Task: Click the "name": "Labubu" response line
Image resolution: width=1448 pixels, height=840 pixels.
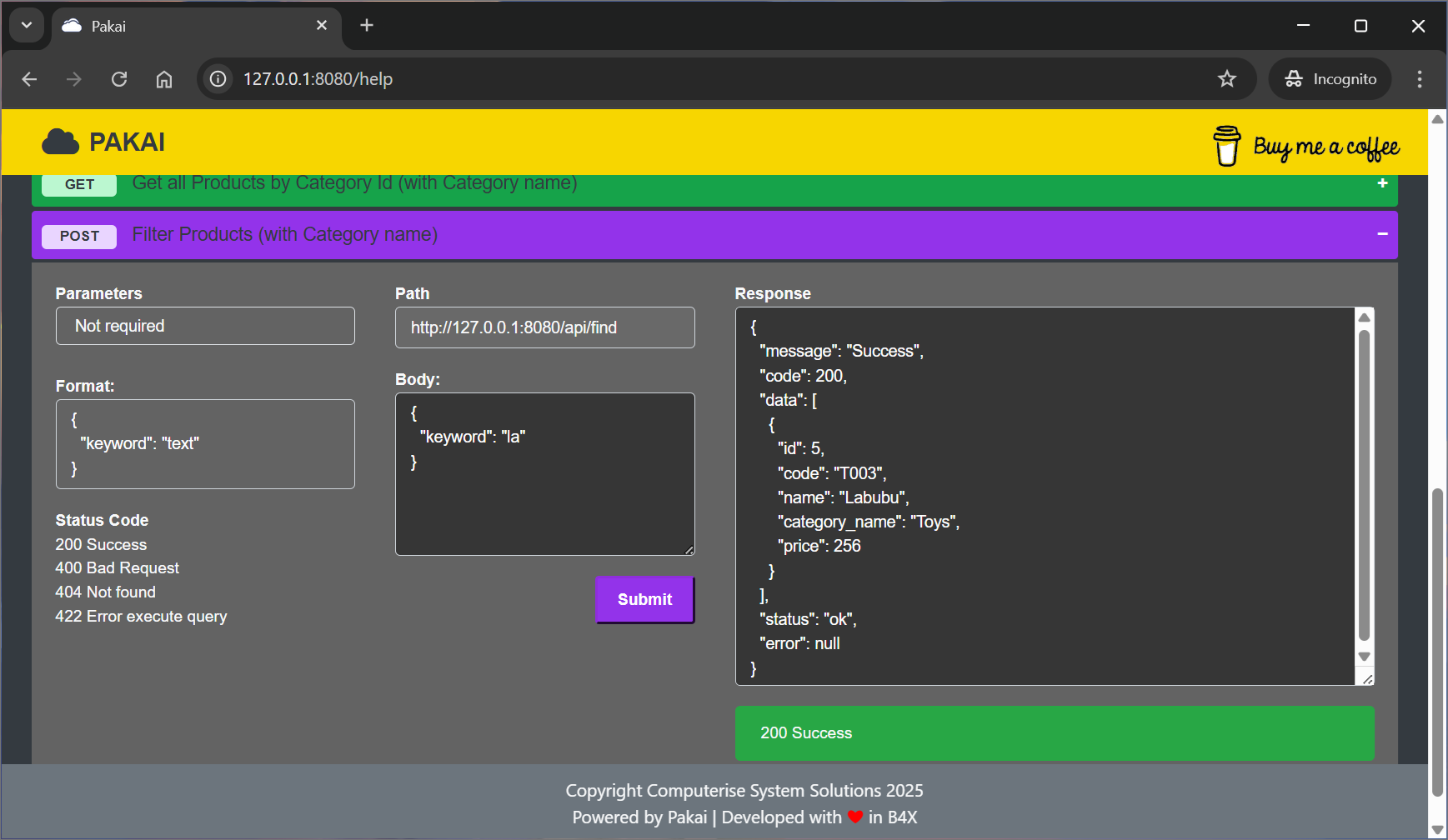Action: pos(844,497)
